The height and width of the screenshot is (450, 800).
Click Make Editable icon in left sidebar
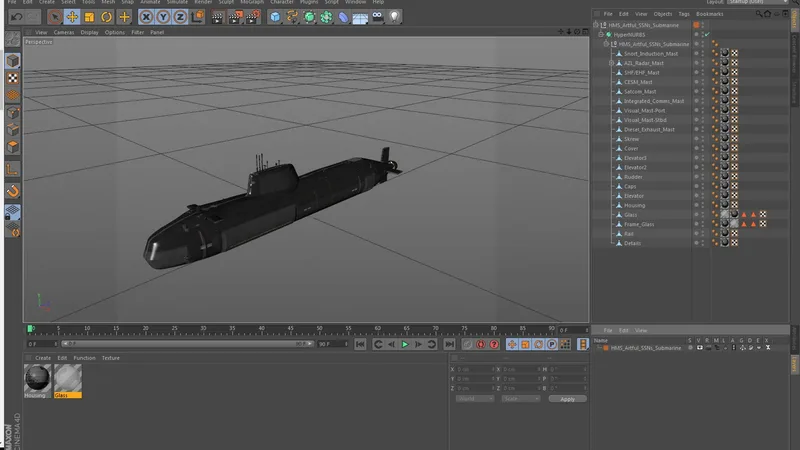pyautogui.click(x=13, y=39)
